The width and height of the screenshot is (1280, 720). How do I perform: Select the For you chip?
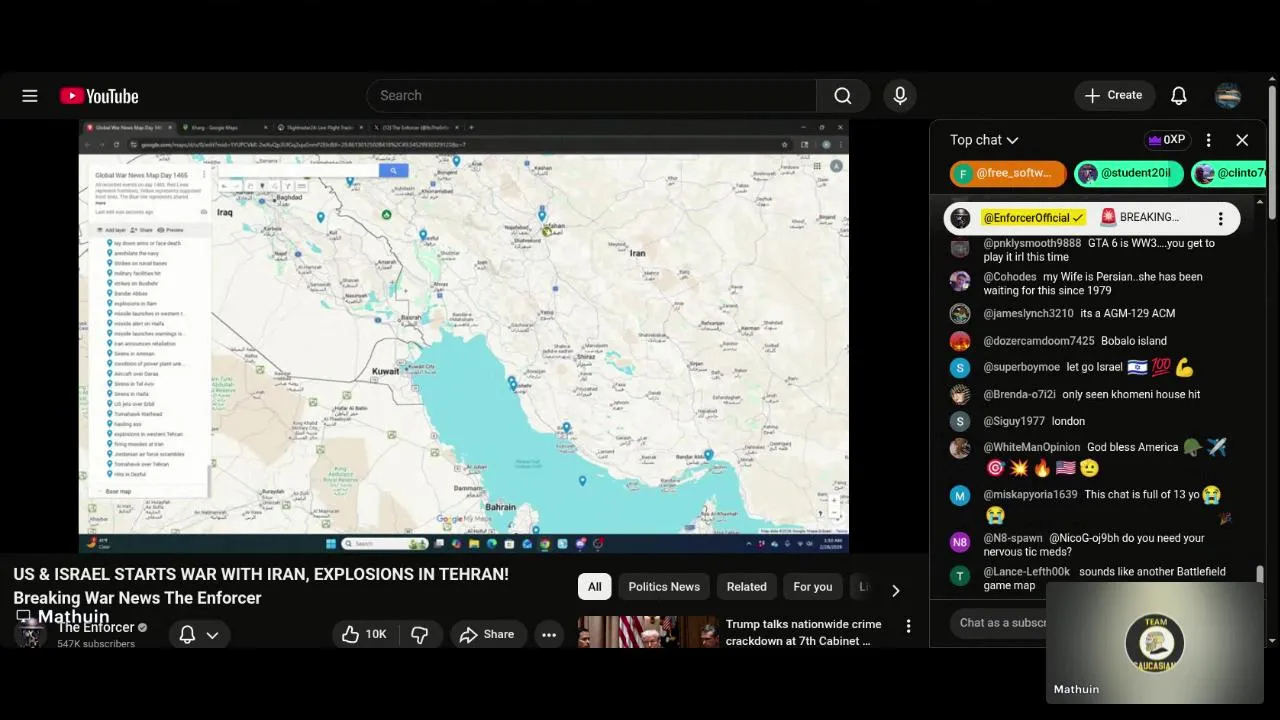click(x=813, y=587)
